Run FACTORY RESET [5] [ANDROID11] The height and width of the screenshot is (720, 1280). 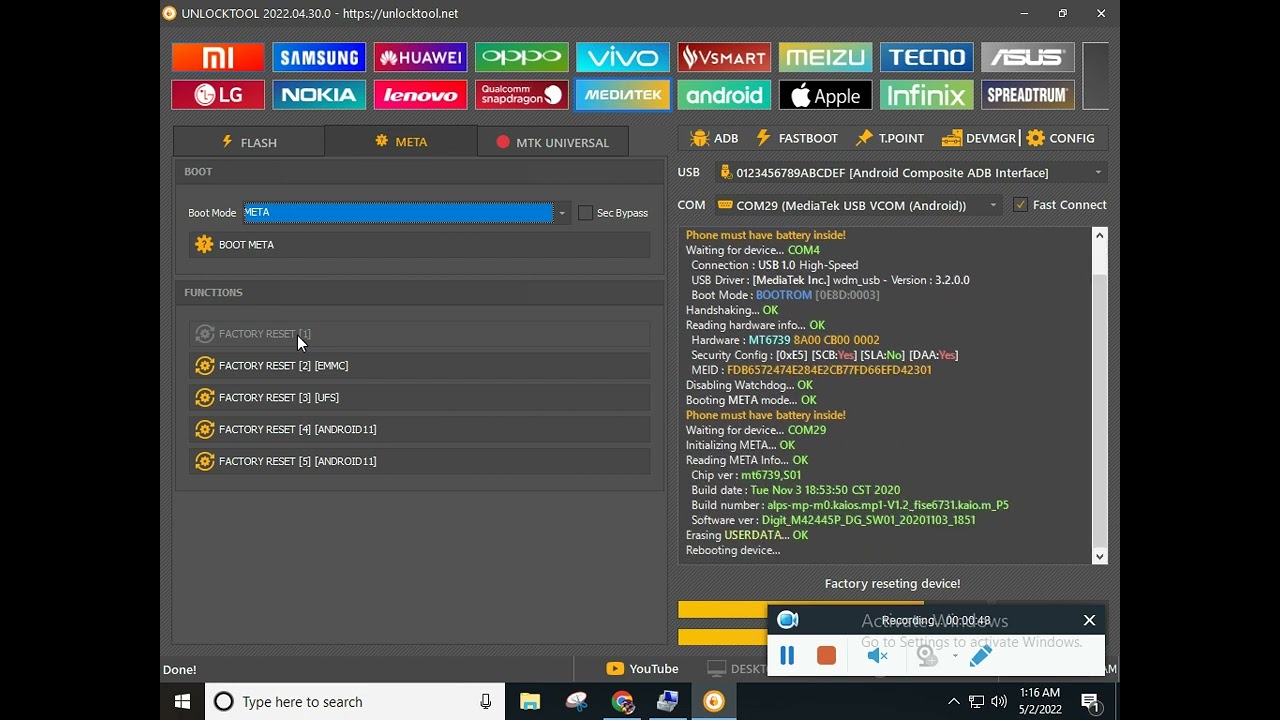coord(419,462)
